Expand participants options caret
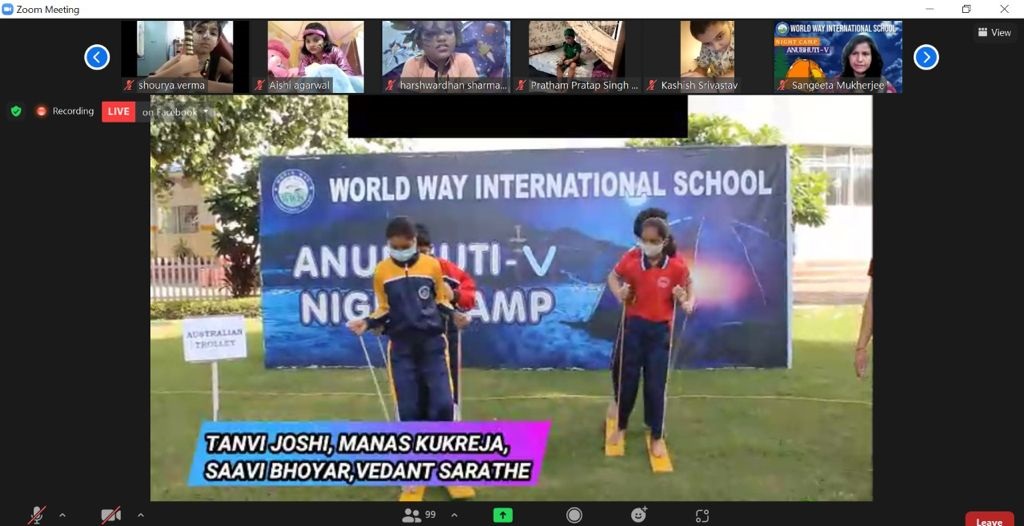 455,515
